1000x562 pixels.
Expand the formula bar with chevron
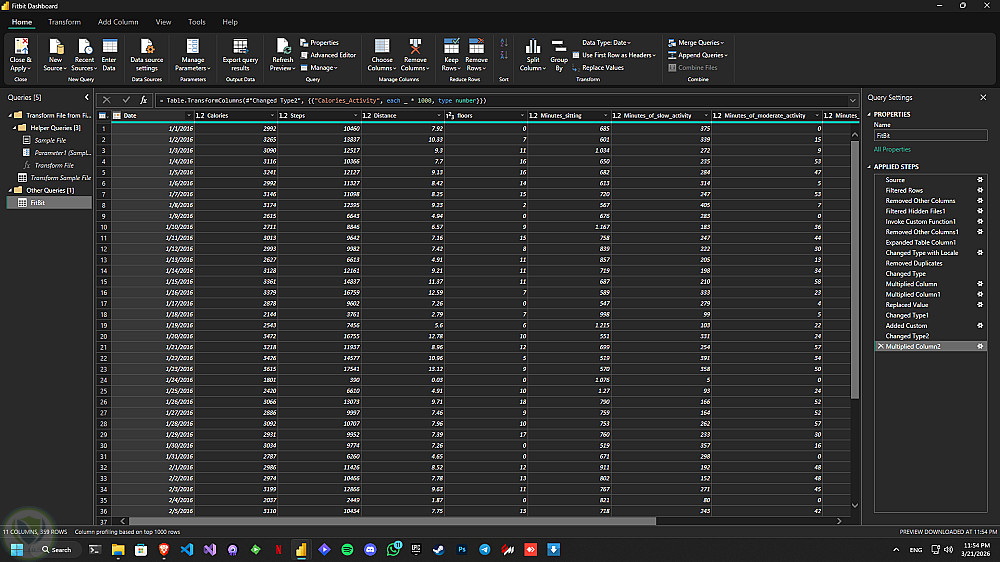pos(852,100)
